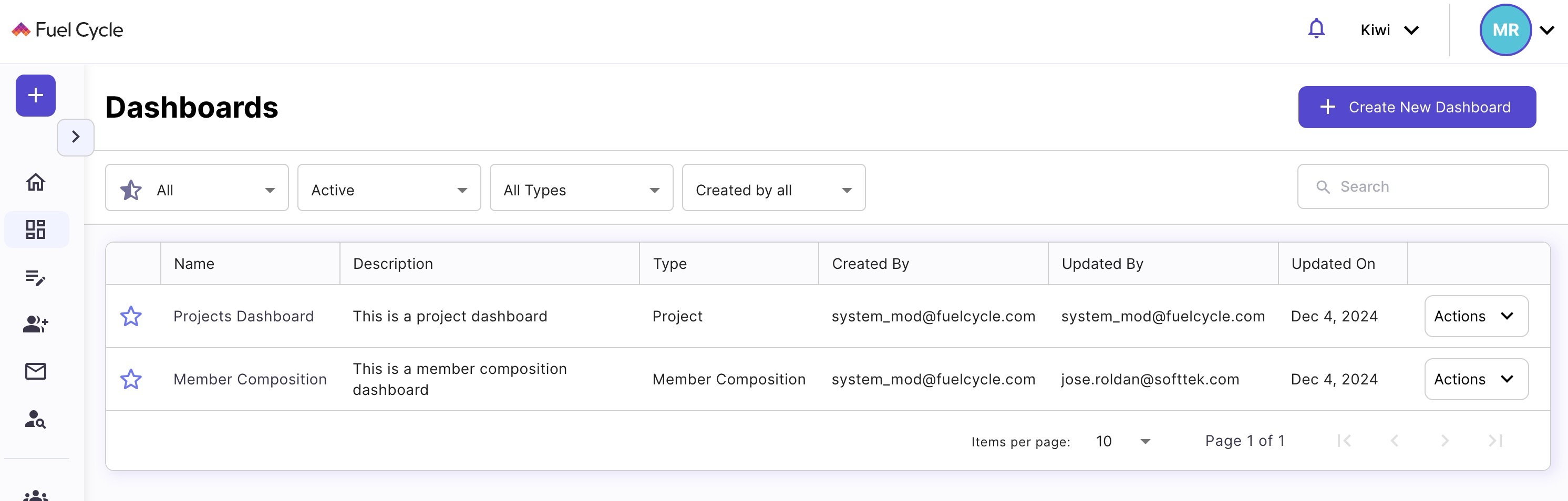The width and height of the screenshot is (1568, 501).
Task: Click jose.roldan@softtek.com cell
Action: [1150, 379]
